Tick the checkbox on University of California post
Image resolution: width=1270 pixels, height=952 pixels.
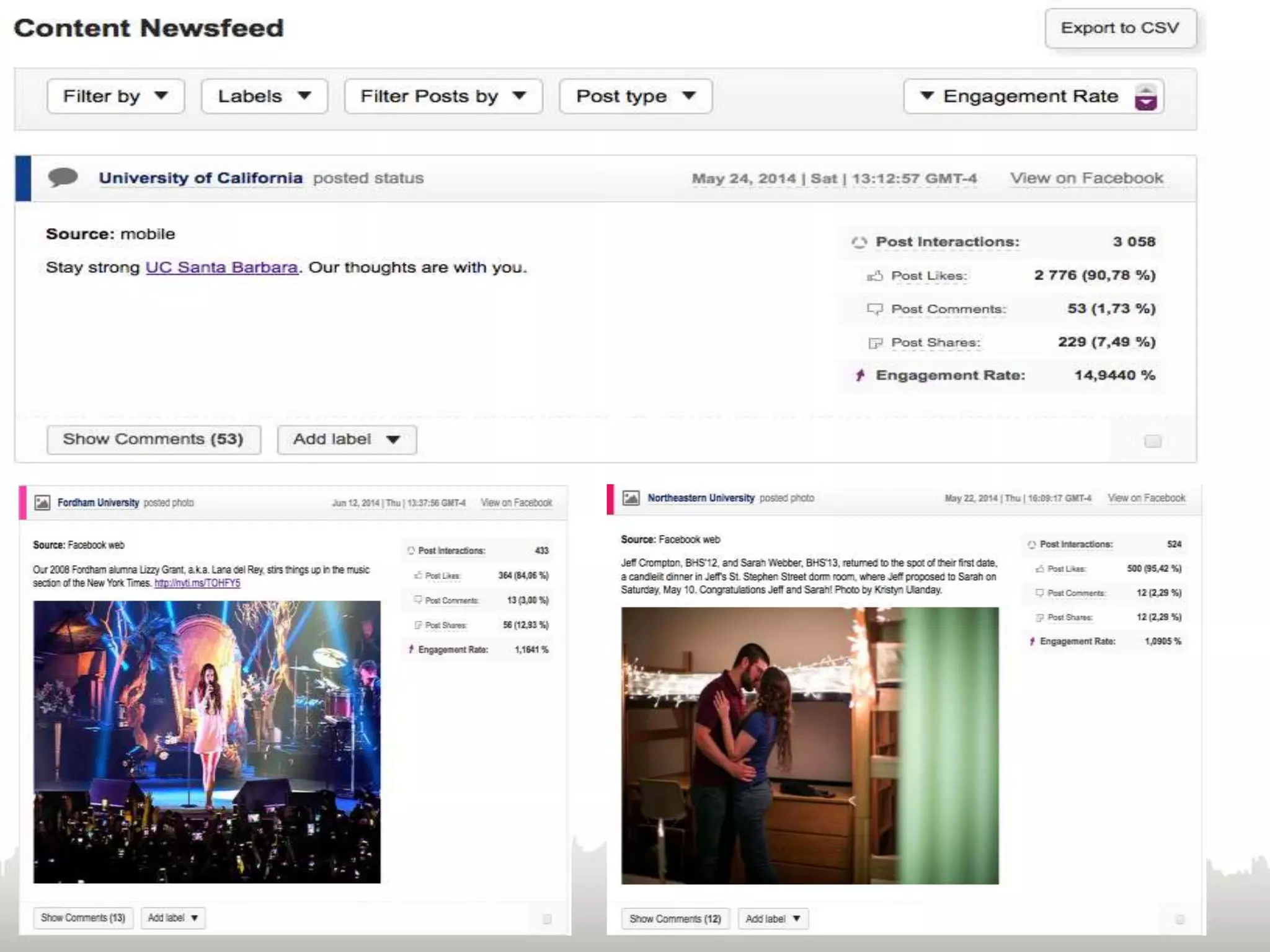[x=1152, y=441]
